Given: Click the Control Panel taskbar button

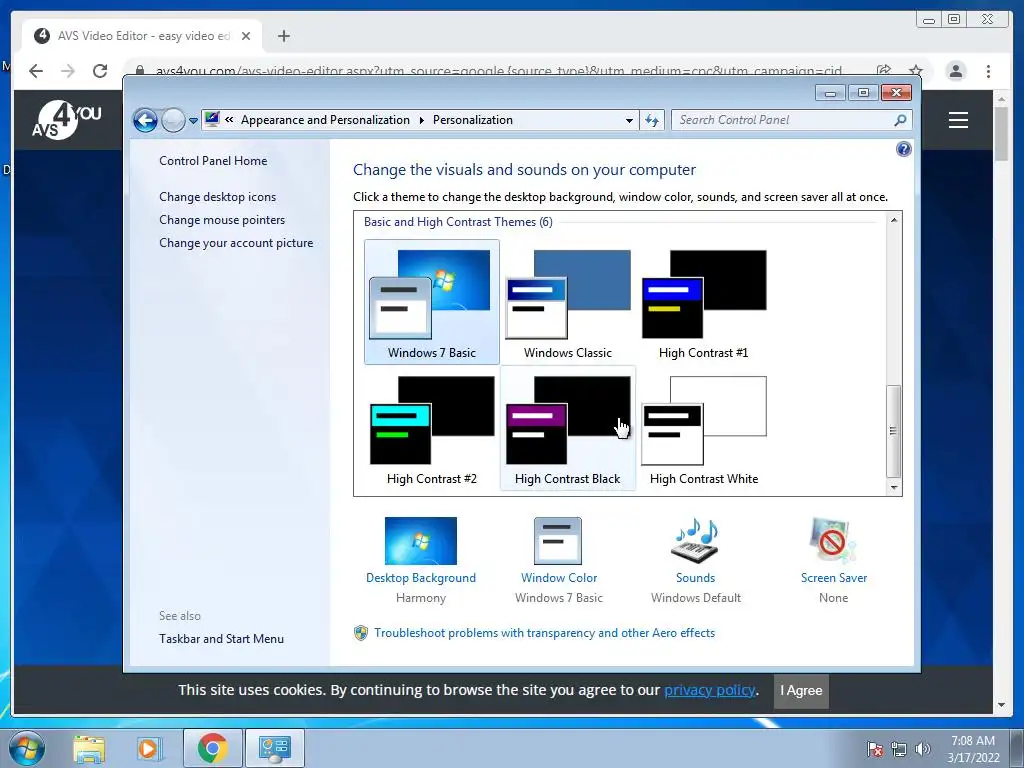Looking at the screenshot, I should point(274,748).
